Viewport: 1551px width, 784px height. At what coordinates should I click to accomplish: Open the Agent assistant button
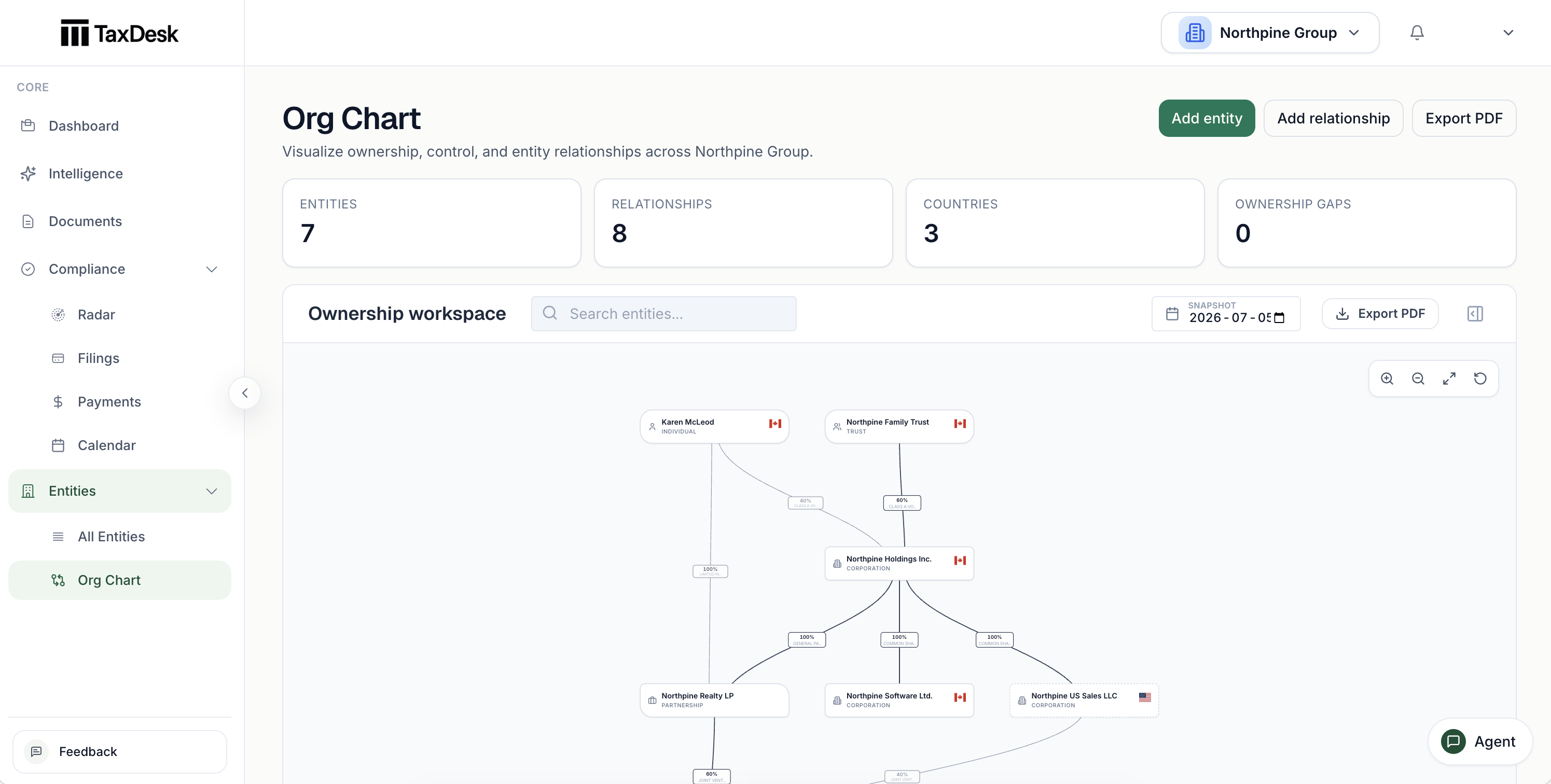coord(1480,741)
